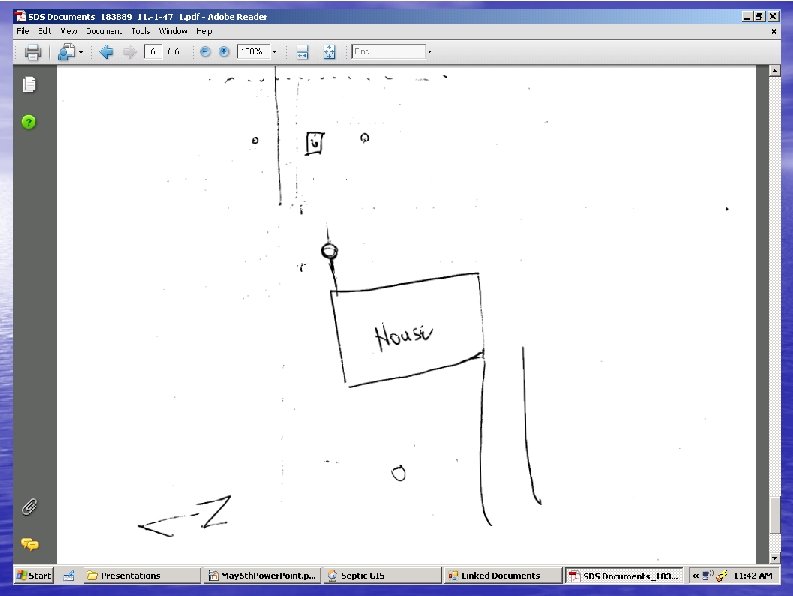Click the system tray icon left of the clock
Viewport: 793px width, 596px height.
[x=722, y=575]
